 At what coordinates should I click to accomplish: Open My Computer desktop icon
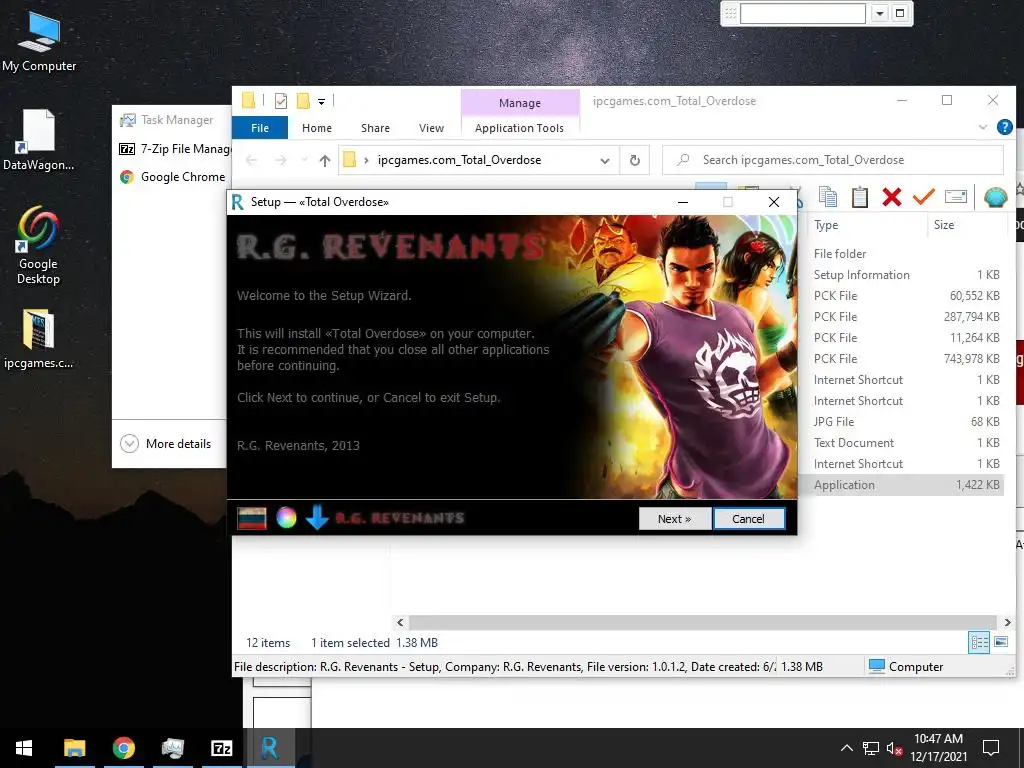[39, 41]
